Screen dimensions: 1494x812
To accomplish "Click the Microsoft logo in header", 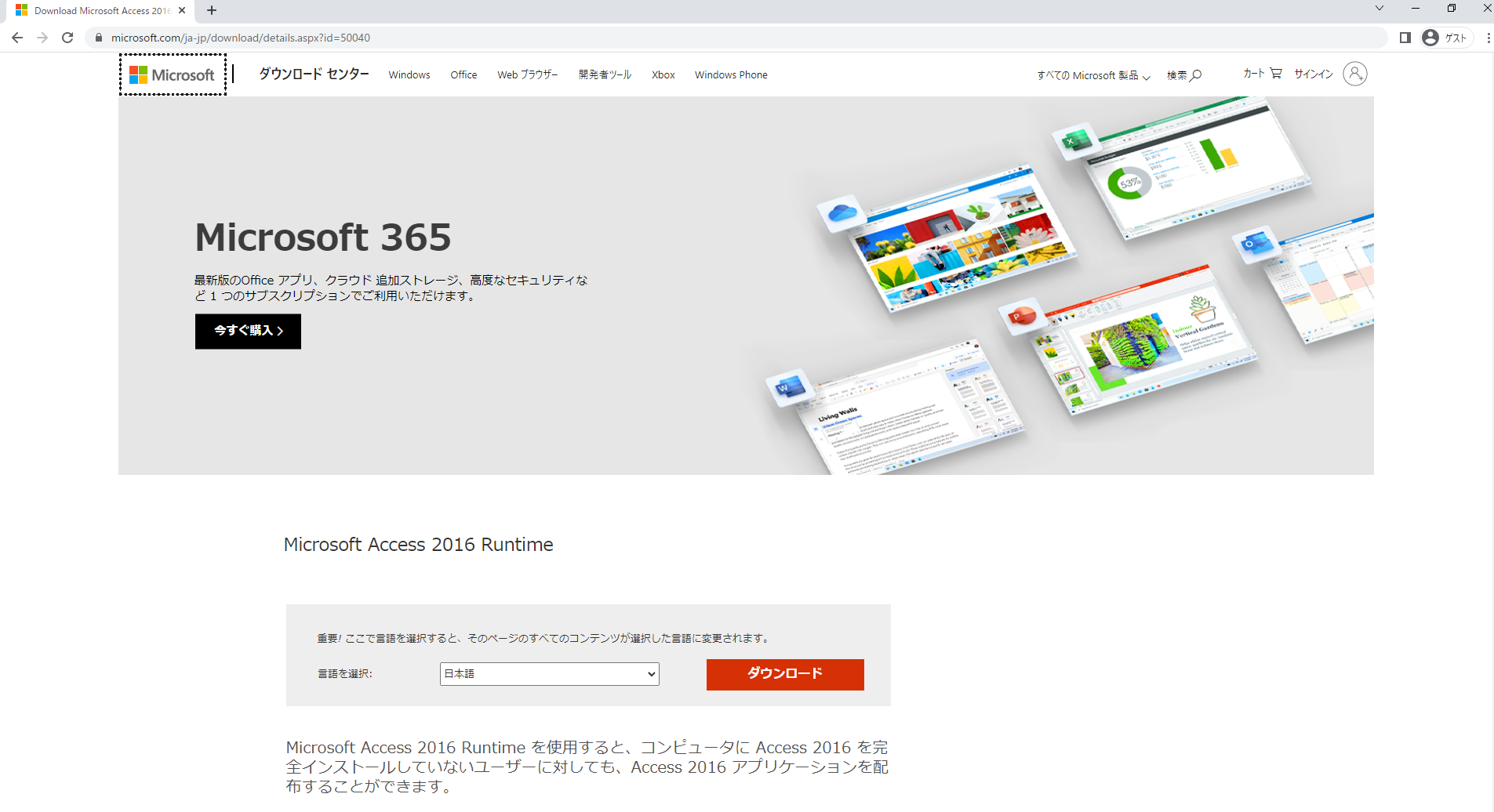I will click(173, 74).
